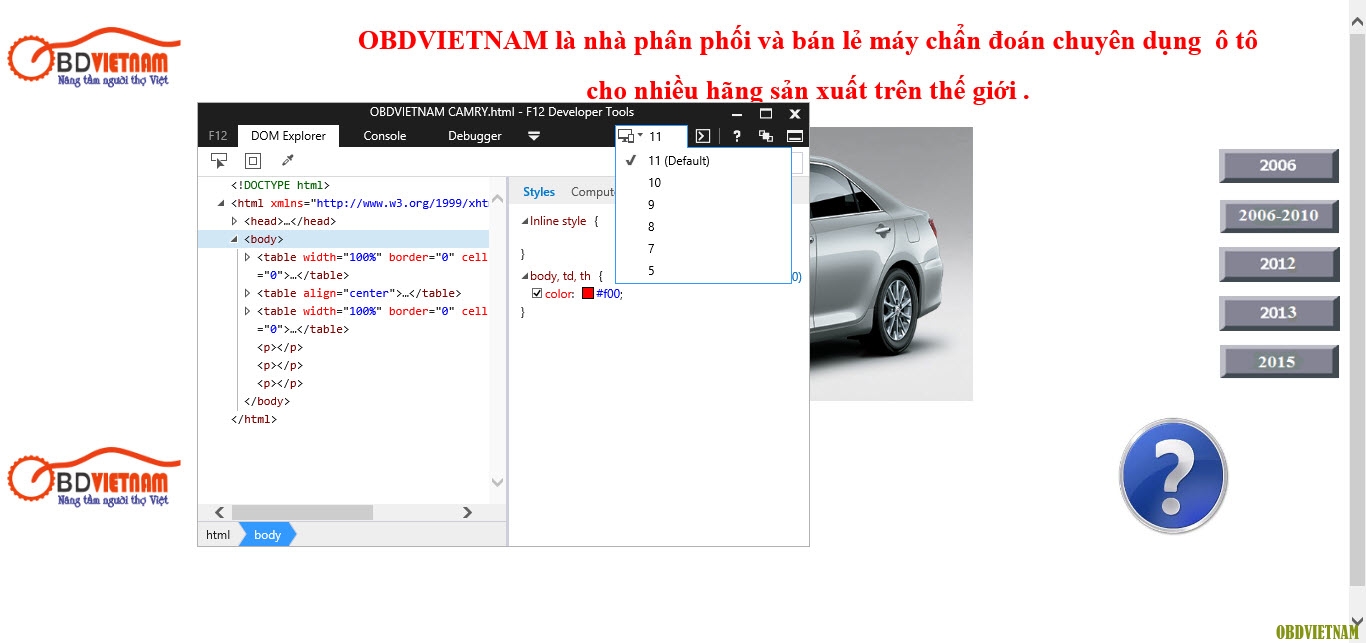This screenshot has height=643, width=1366.
Task: Toggle the DOM element highlighting box icon
Action: [x=253, y=160]
